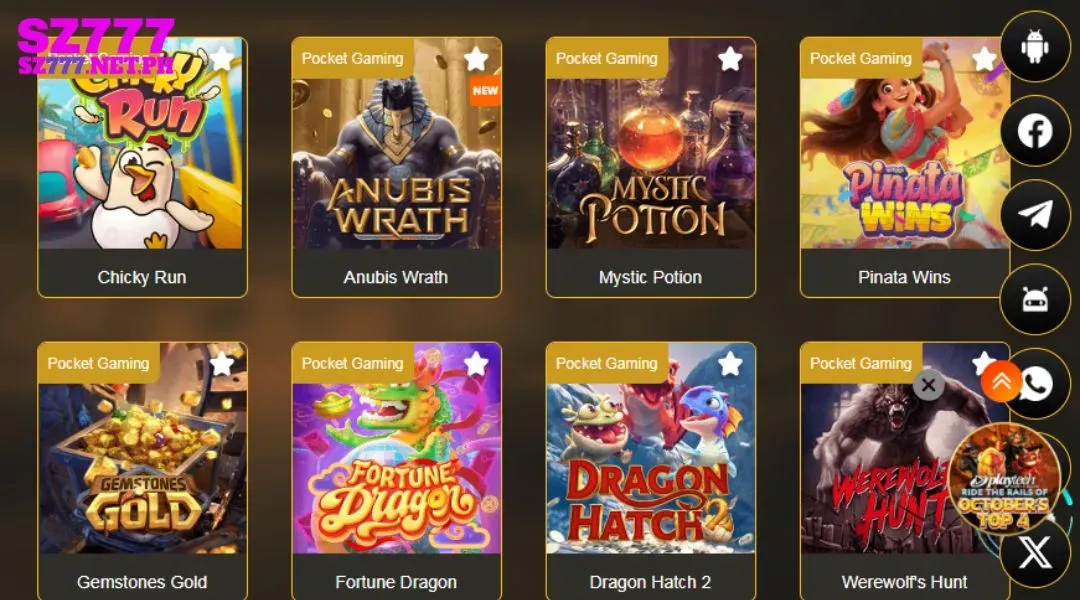Click the Mystic Potion title label
The width and height of the screenshot is (1080, 600).
[x=650, y=277]
